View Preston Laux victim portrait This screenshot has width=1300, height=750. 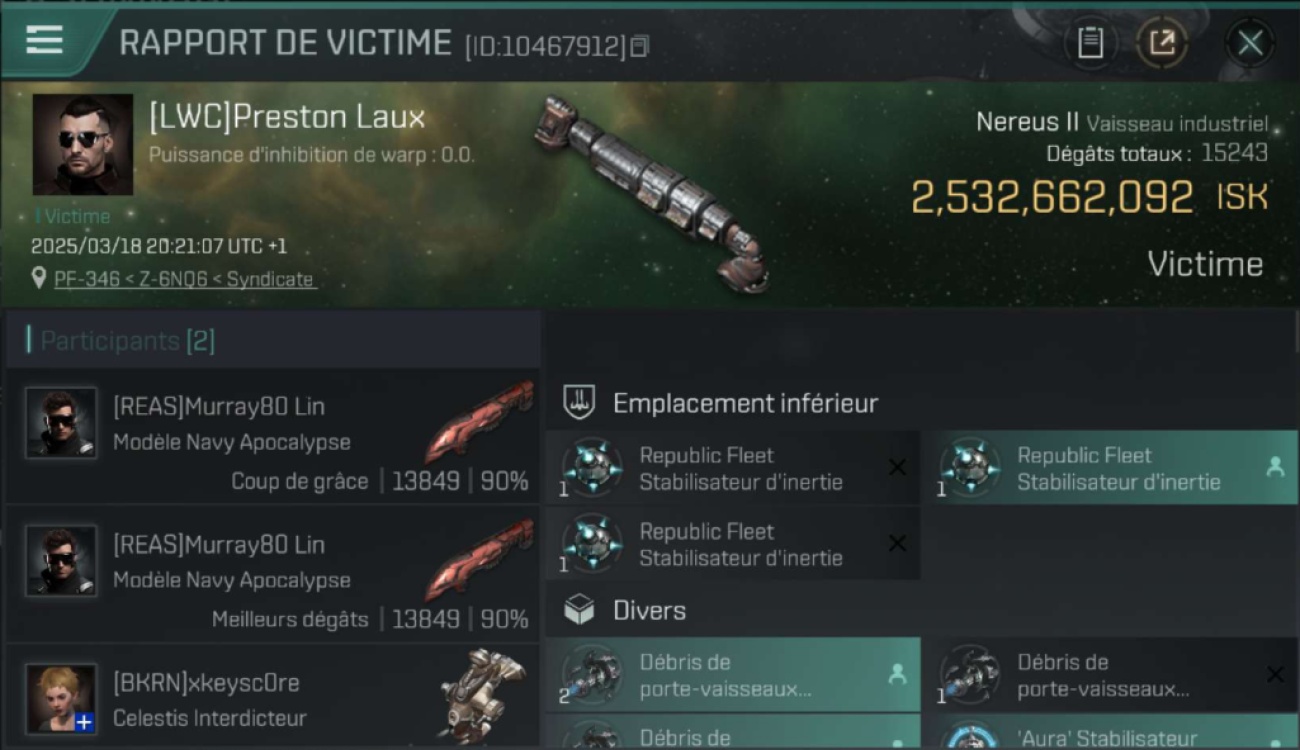(x=82, y=144)
